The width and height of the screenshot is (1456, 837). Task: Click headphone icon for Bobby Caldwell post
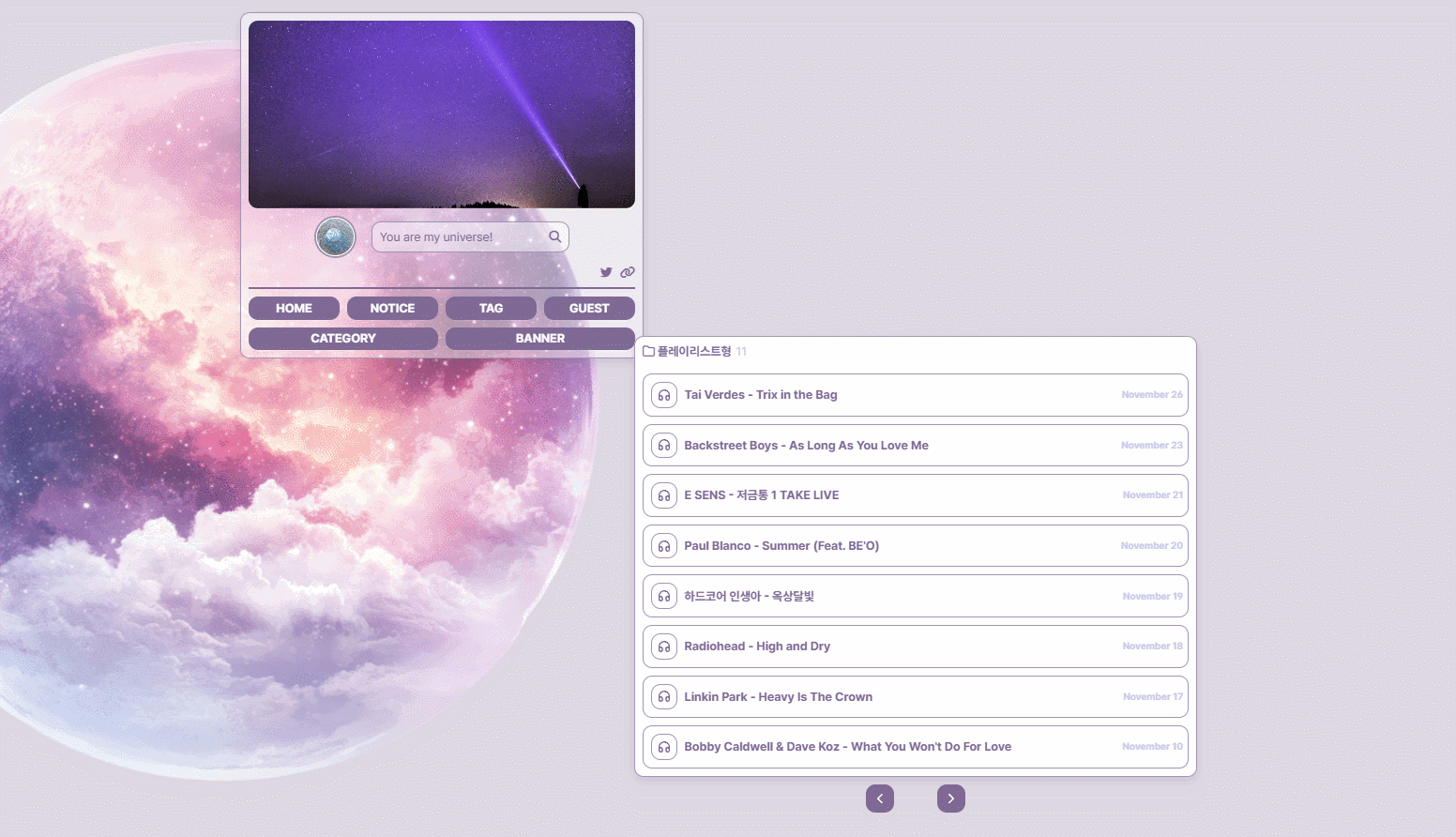point(664,747)
